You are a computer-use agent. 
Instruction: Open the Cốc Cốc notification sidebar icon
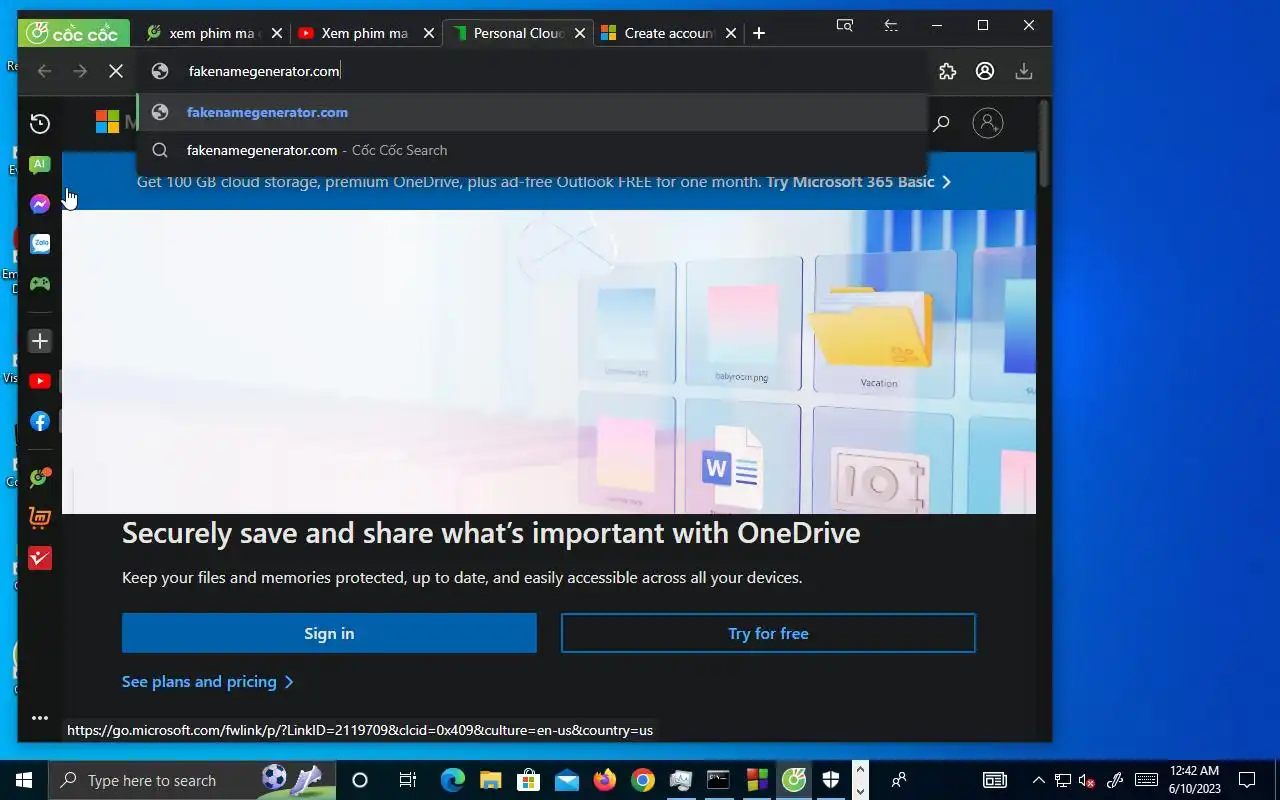(x=40, y=478)
